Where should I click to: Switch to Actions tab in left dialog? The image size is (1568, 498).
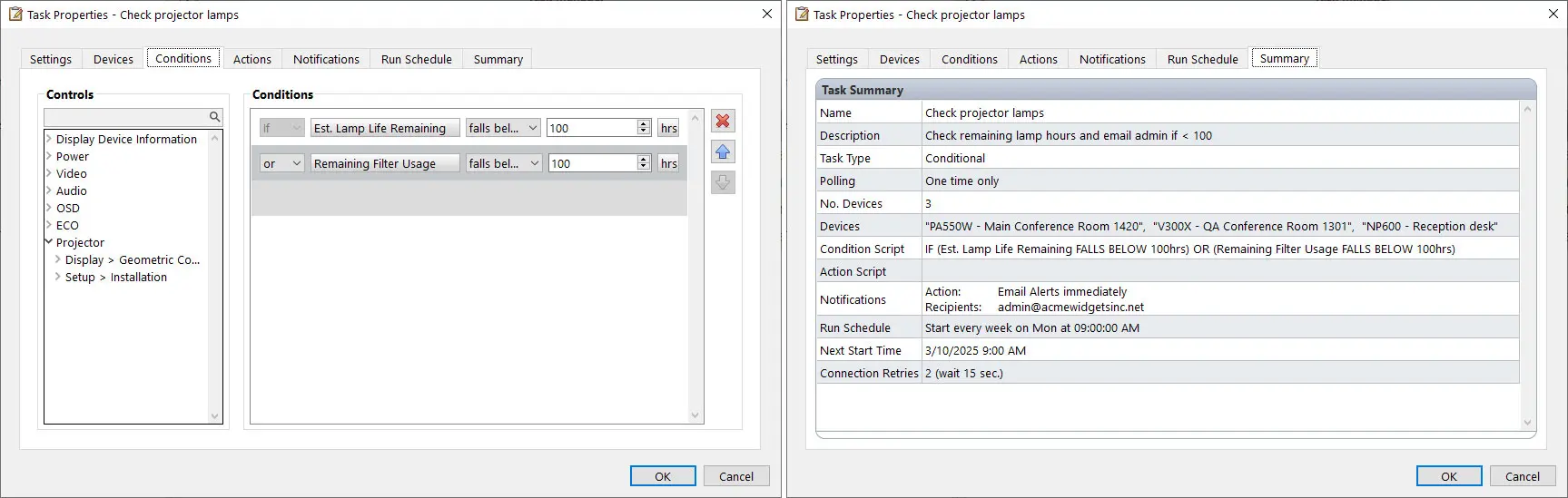pos(251,59)
